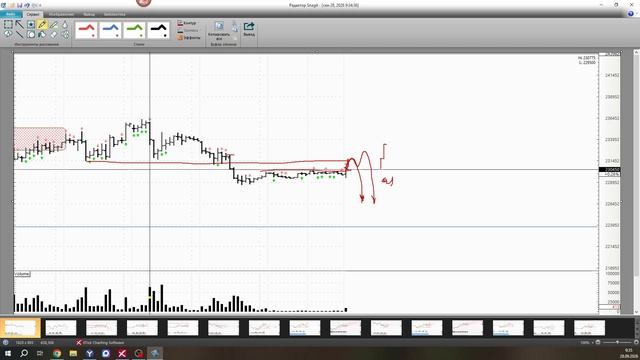640x360 pixels.
Task: Select the highlighted Pen drawing tool
Action: click(42, 24)
